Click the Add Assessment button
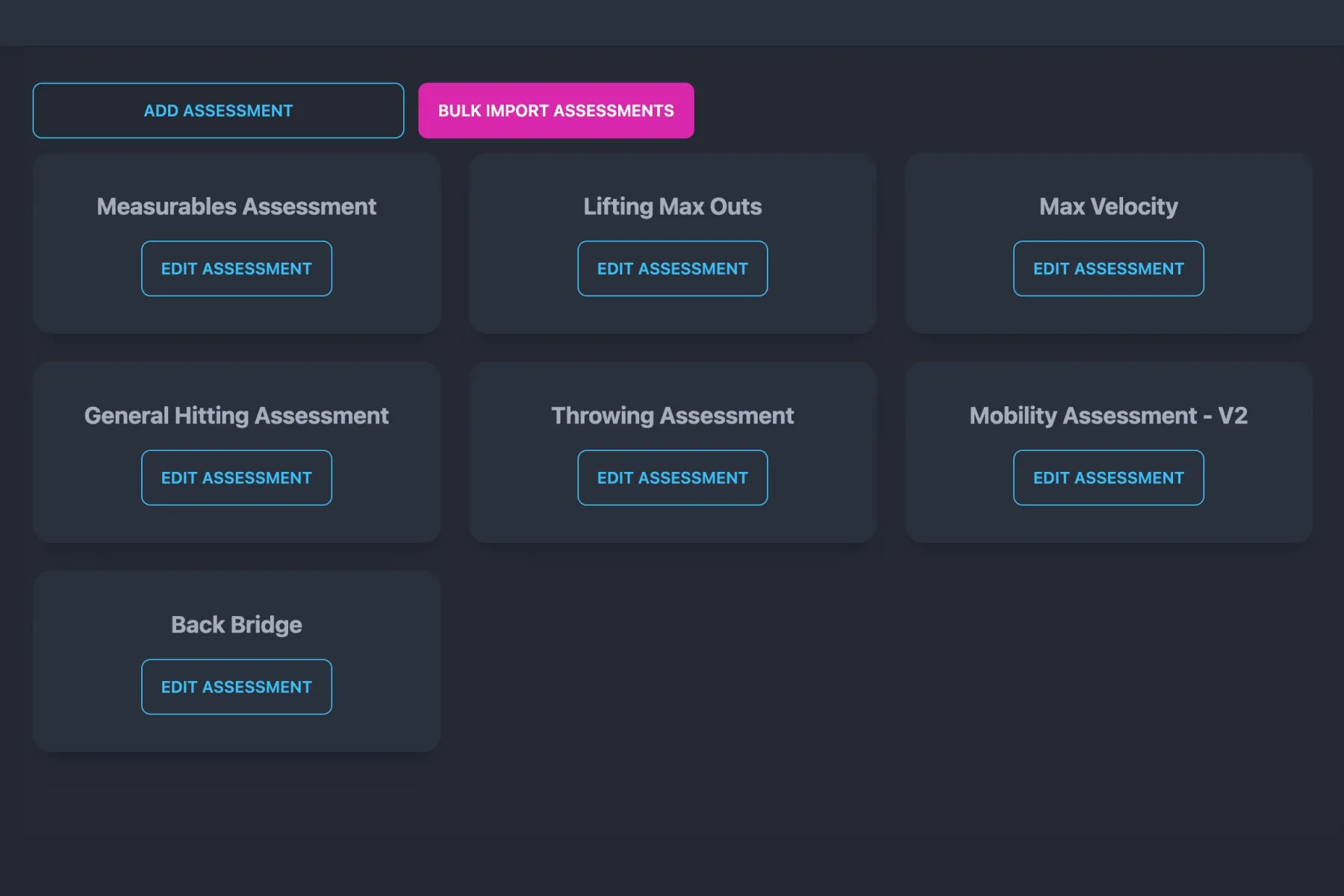Image resolution: width=1344 pixels, height=896 pixels. coord(218,111)
